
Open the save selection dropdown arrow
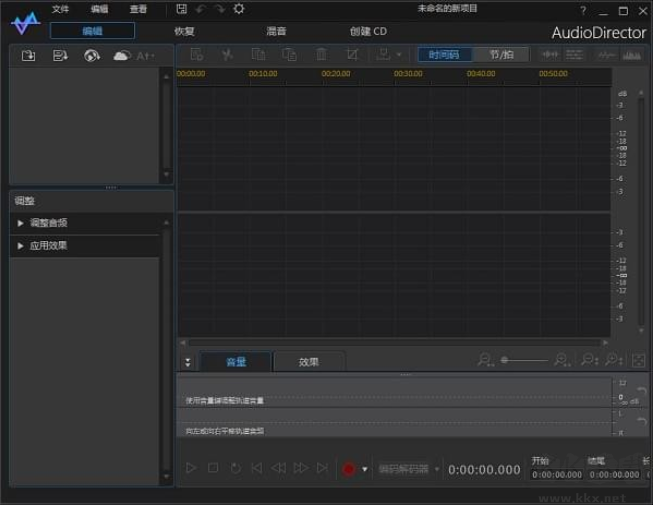click(399, 55)
